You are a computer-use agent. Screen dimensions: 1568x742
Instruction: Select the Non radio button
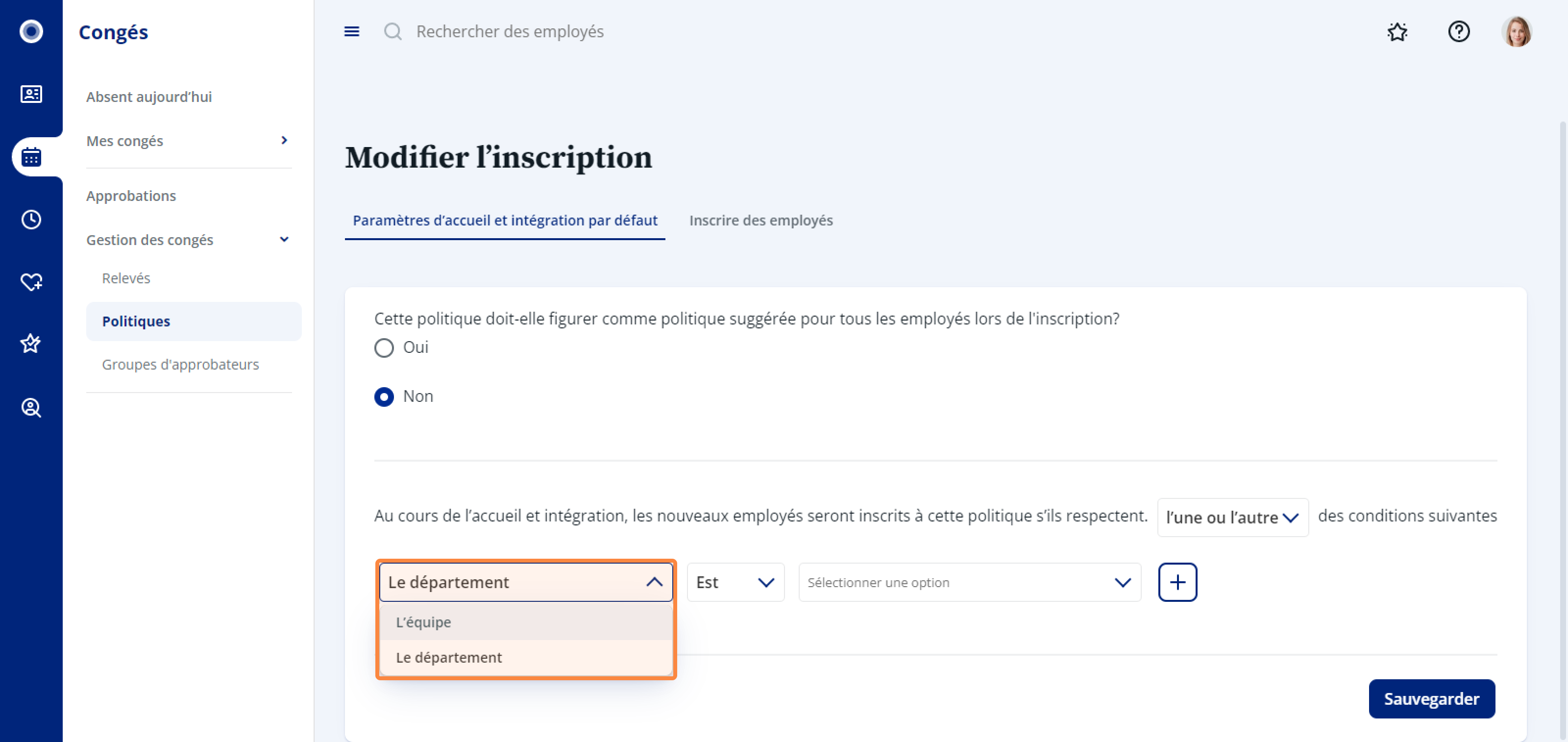(384, 397)
